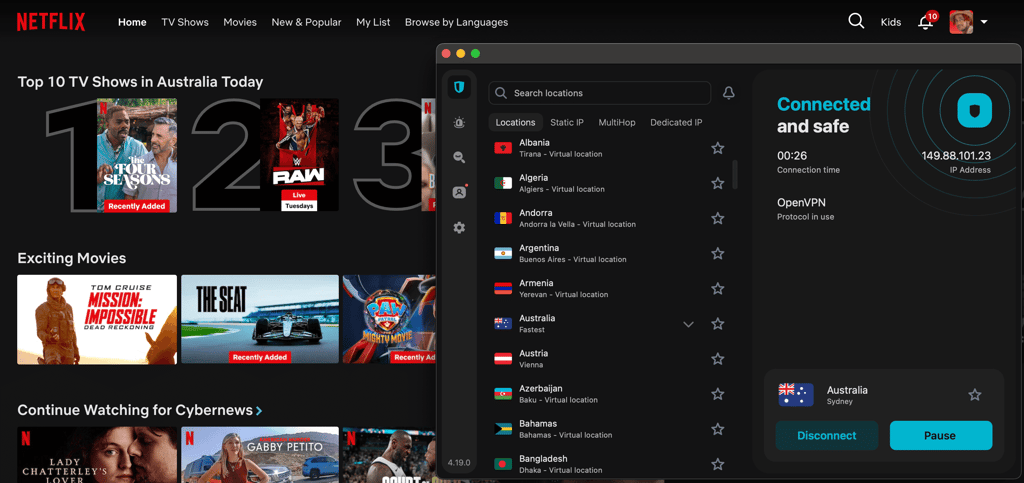Image resolution: width=1024 pixels, height=483 pixels.
Task: Switch to the Static IP tab
Action: coord(567,123)
